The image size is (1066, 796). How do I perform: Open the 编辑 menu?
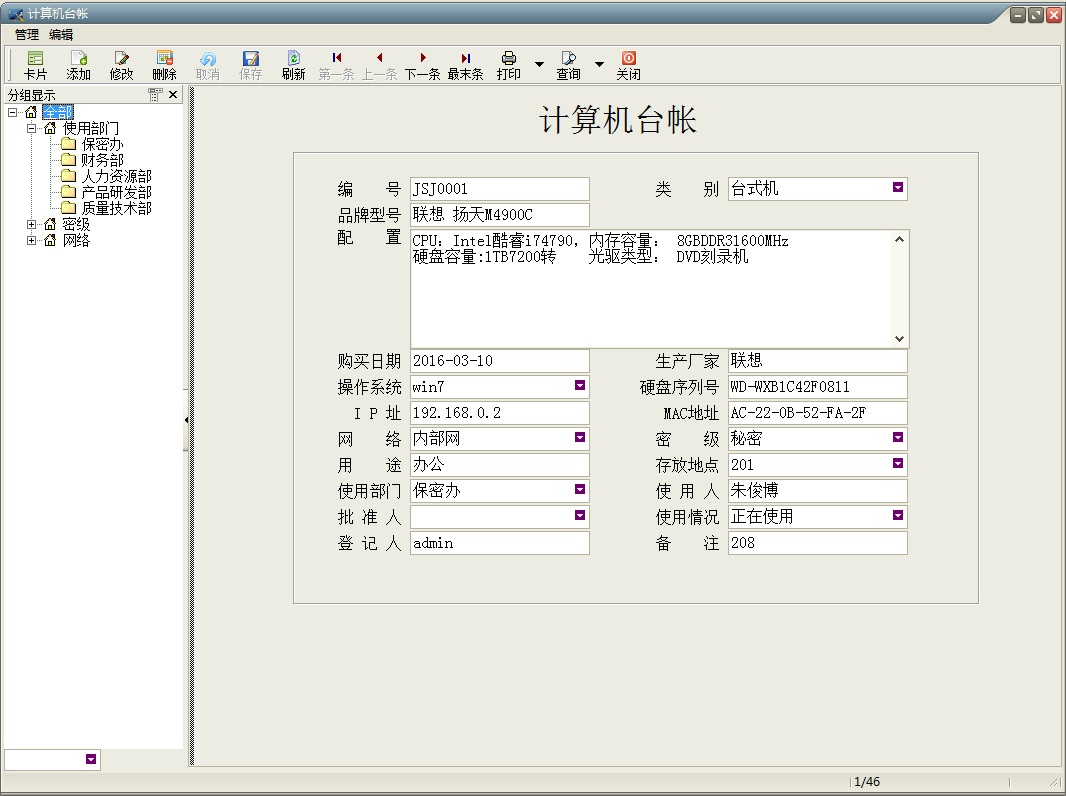[x=61, y=34]
